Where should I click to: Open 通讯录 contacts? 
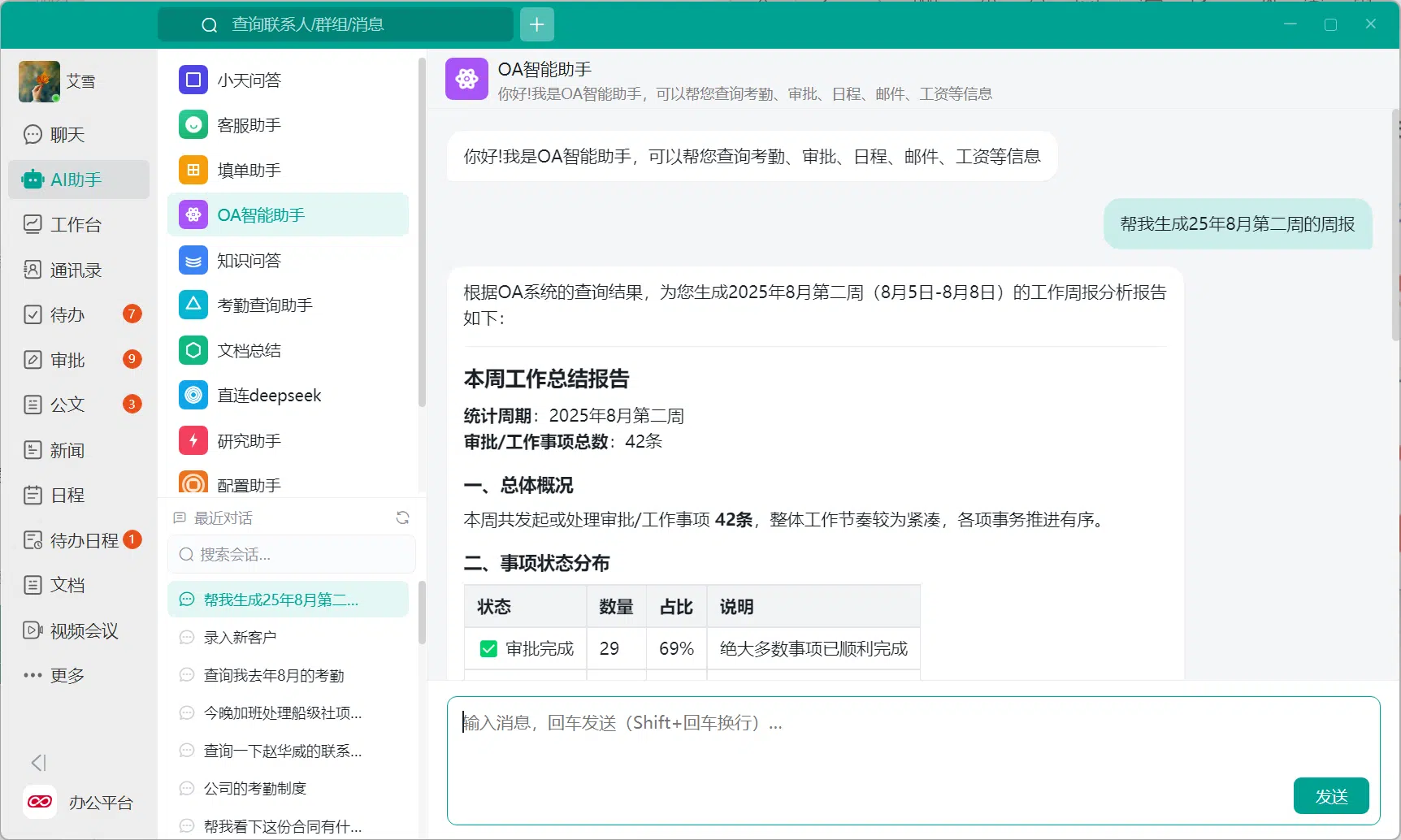79,270
